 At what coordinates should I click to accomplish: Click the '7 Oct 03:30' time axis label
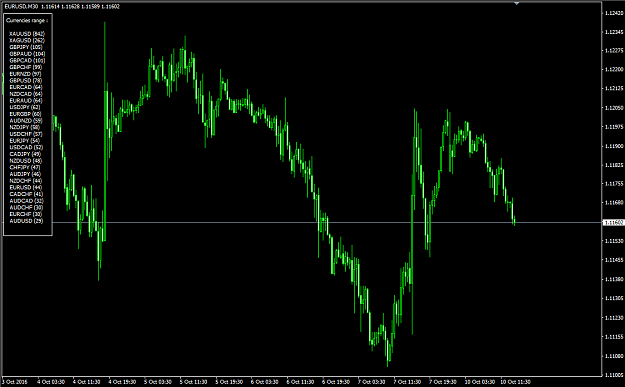(x=371, y=382)
